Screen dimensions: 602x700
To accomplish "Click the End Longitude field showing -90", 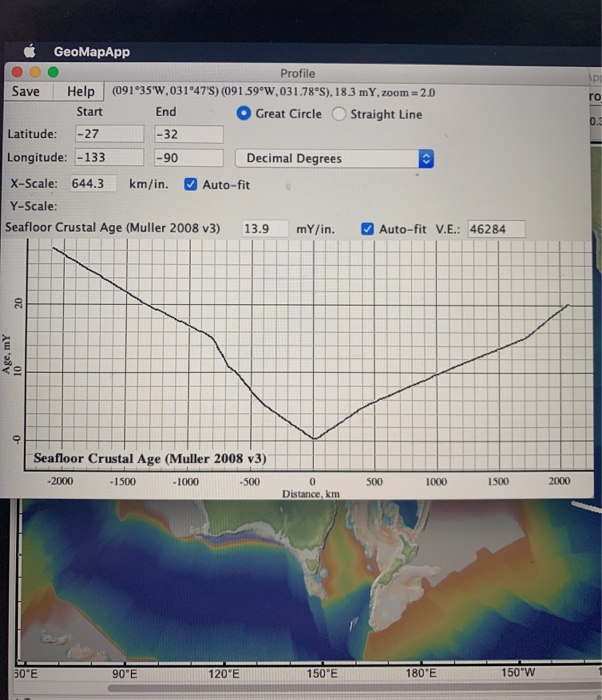I will (189, 158).
